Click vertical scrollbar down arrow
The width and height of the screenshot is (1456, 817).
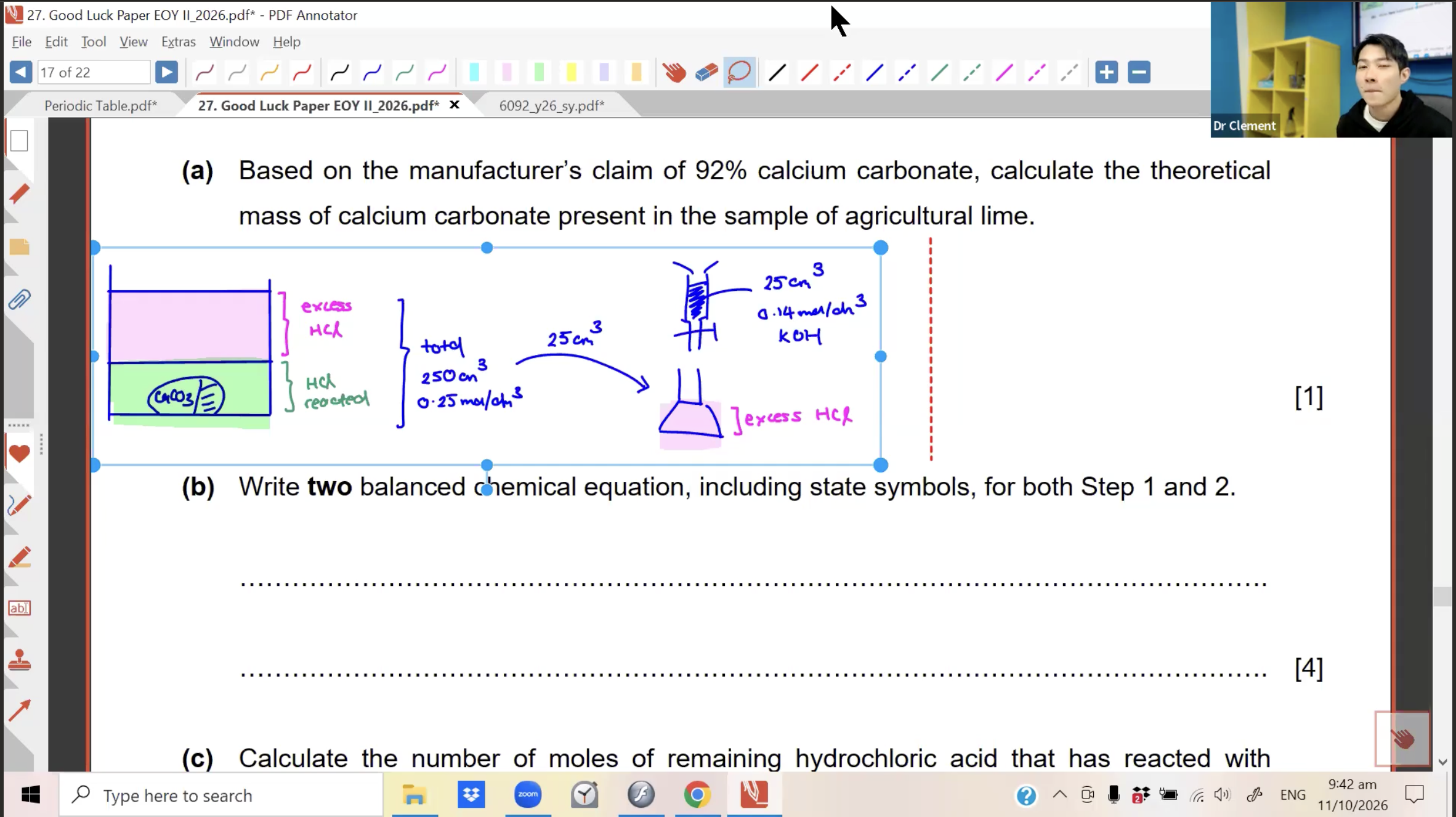(1442, 762)
